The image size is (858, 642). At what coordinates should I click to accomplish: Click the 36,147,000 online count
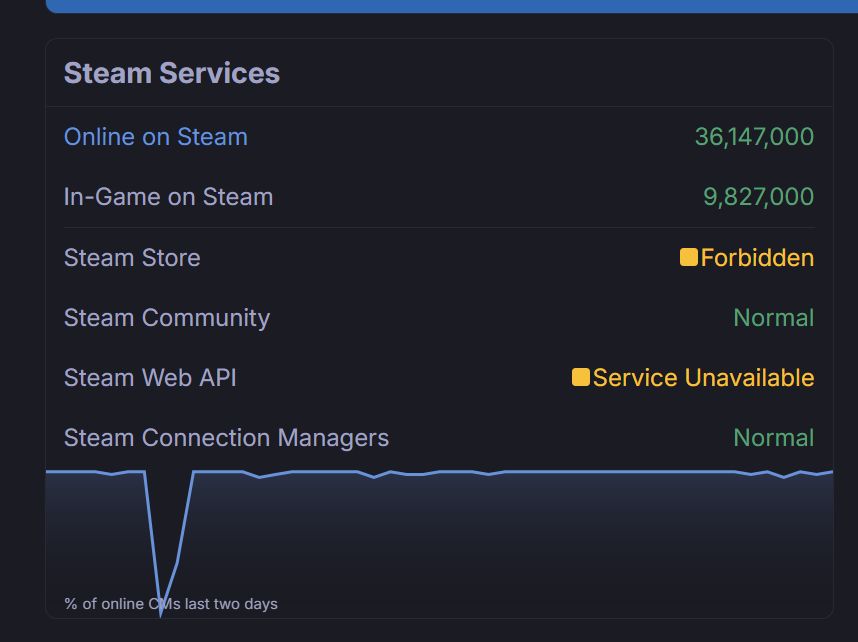point(754,137)
